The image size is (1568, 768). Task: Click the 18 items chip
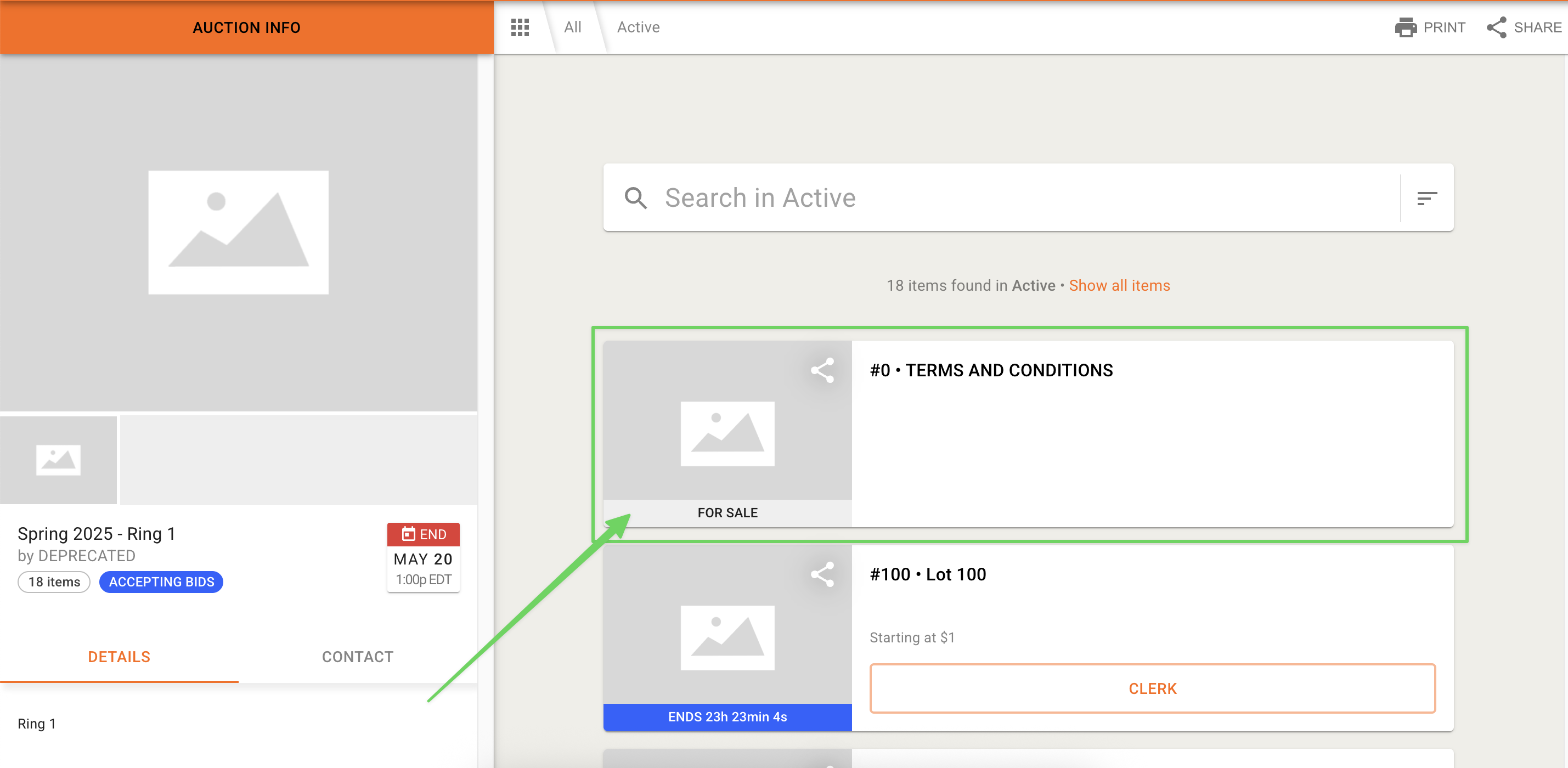pos(54,582)
